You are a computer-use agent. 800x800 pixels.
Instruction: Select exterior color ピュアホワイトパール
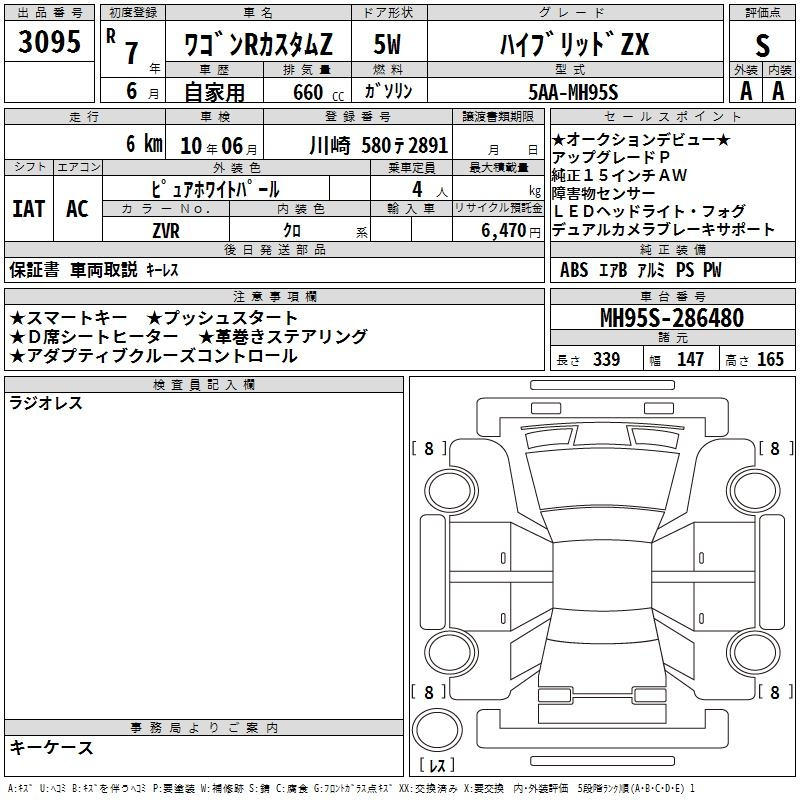[215, 189]
